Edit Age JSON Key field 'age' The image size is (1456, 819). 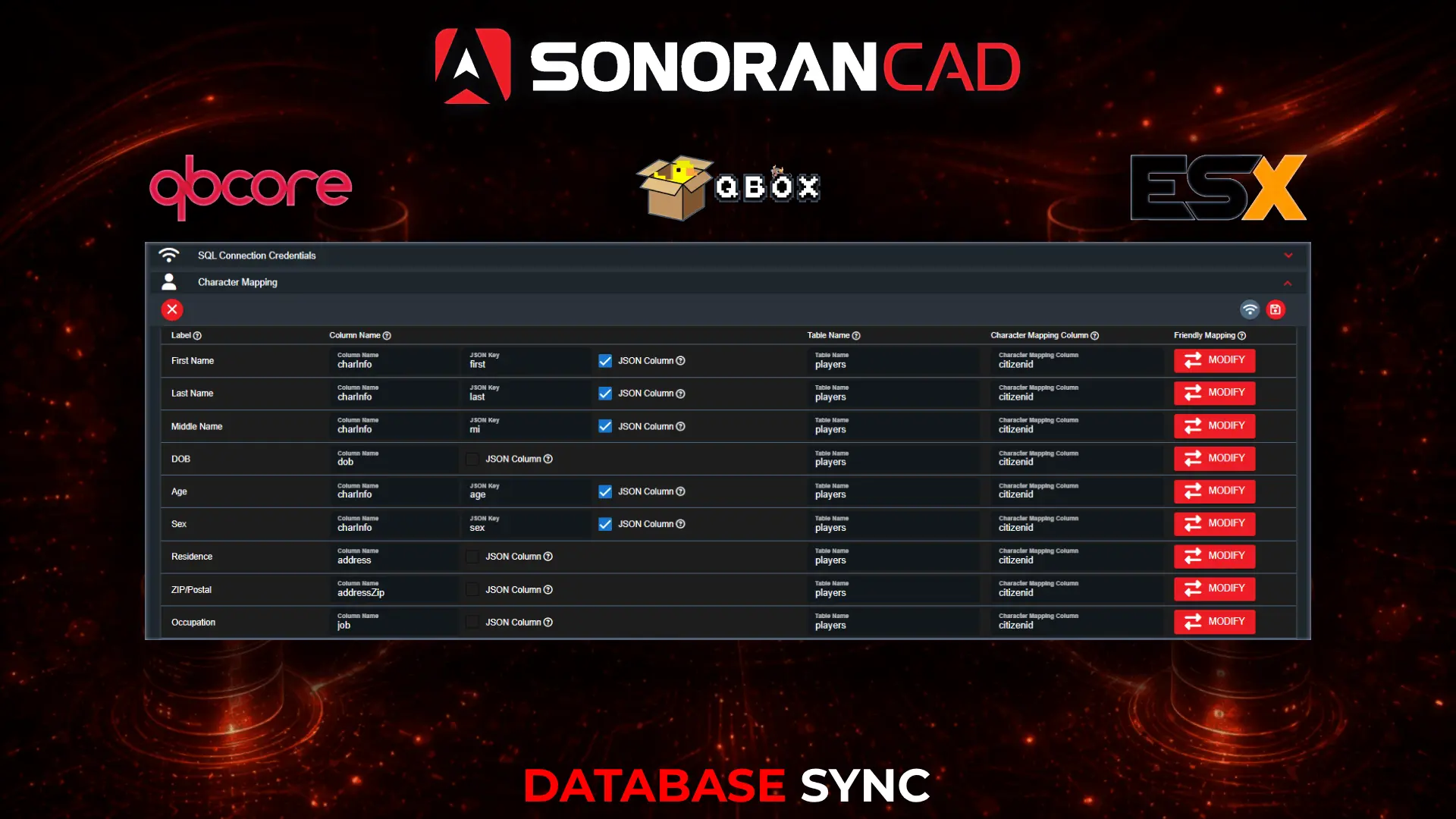[526, 491]
